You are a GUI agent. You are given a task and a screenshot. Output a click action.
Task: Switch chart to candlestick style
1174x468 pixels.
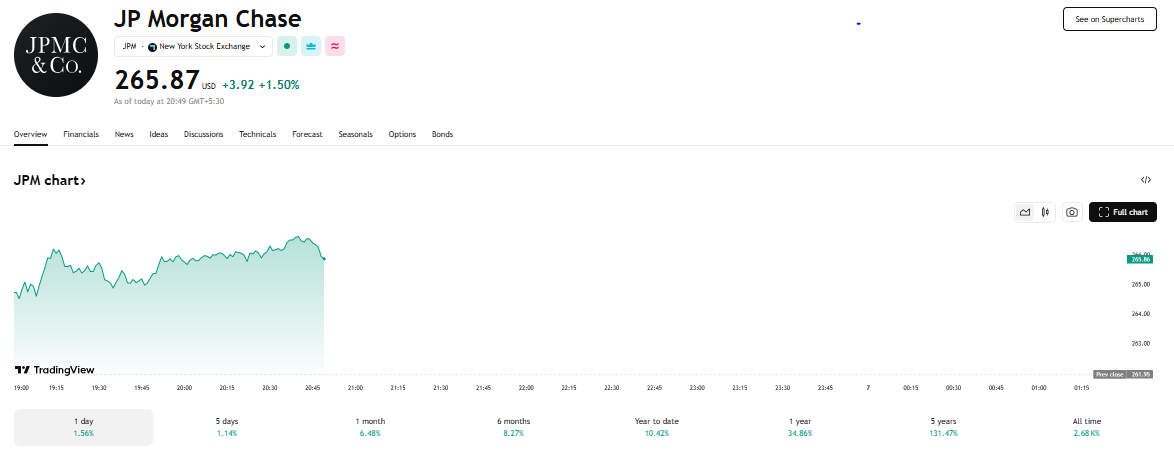click(1045, 213)
